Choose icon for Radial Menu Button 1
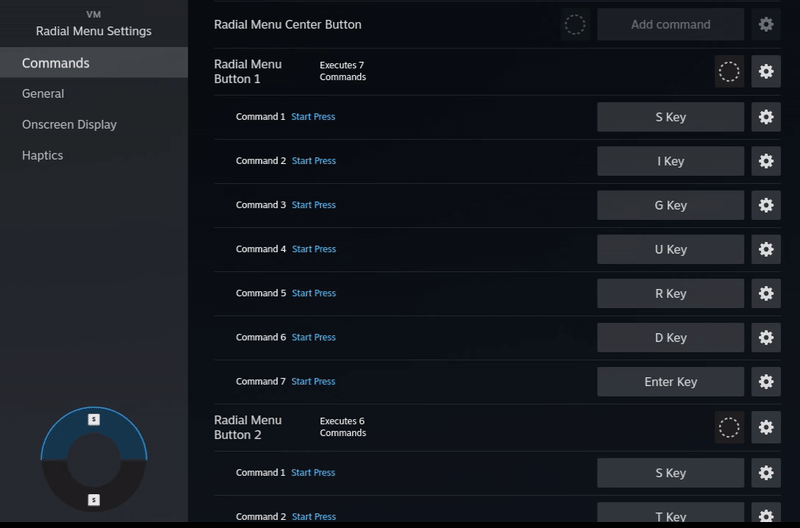800x528 pixels. (729, 71)
